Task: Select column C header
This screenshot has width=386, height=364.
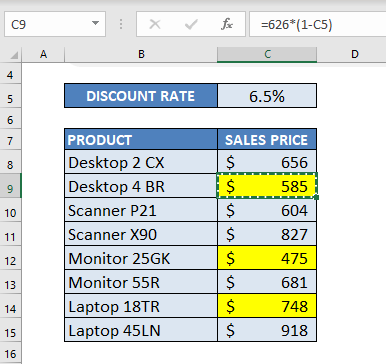Action: [x=267, y=54]
